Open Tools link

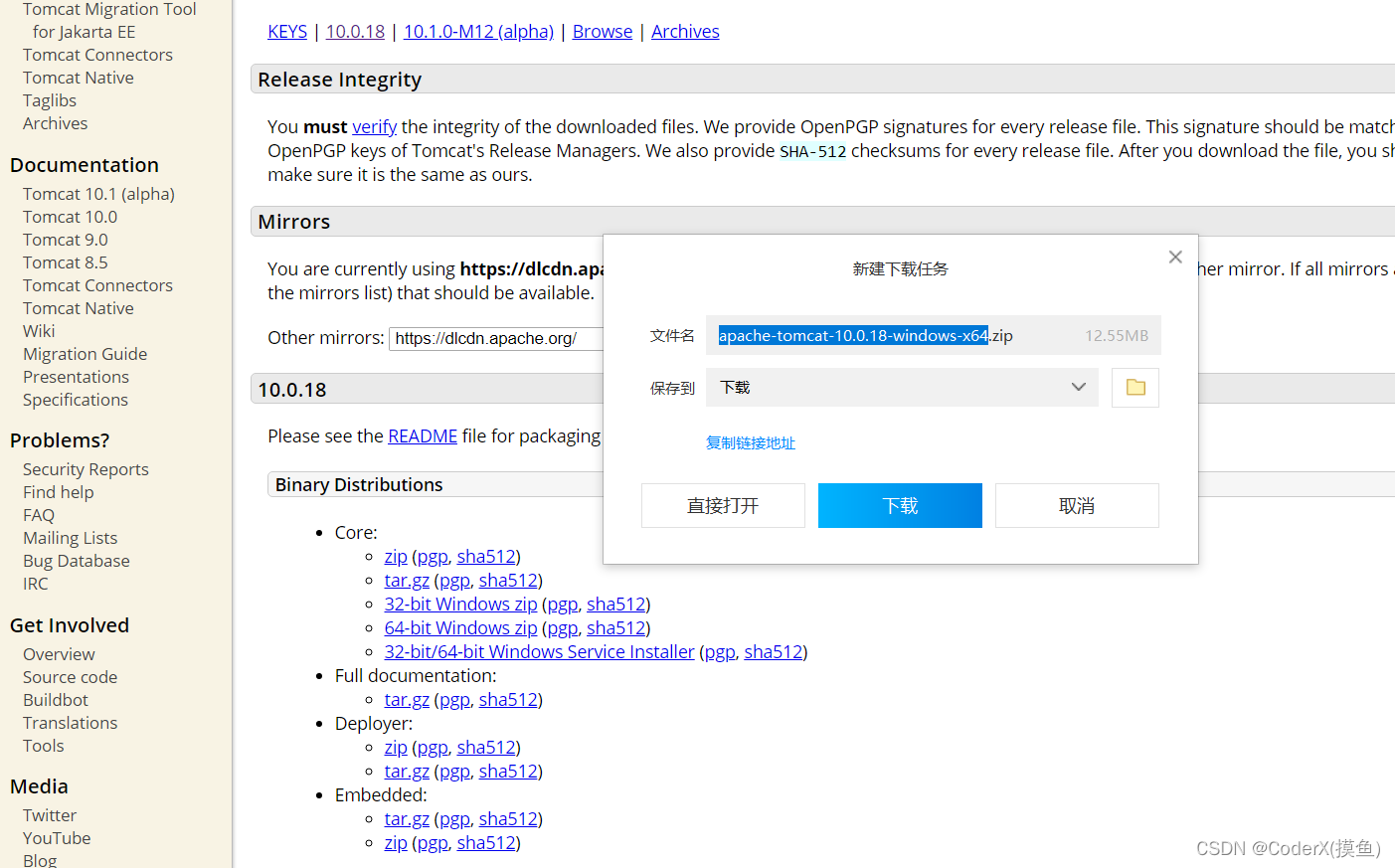click(44, 746)
